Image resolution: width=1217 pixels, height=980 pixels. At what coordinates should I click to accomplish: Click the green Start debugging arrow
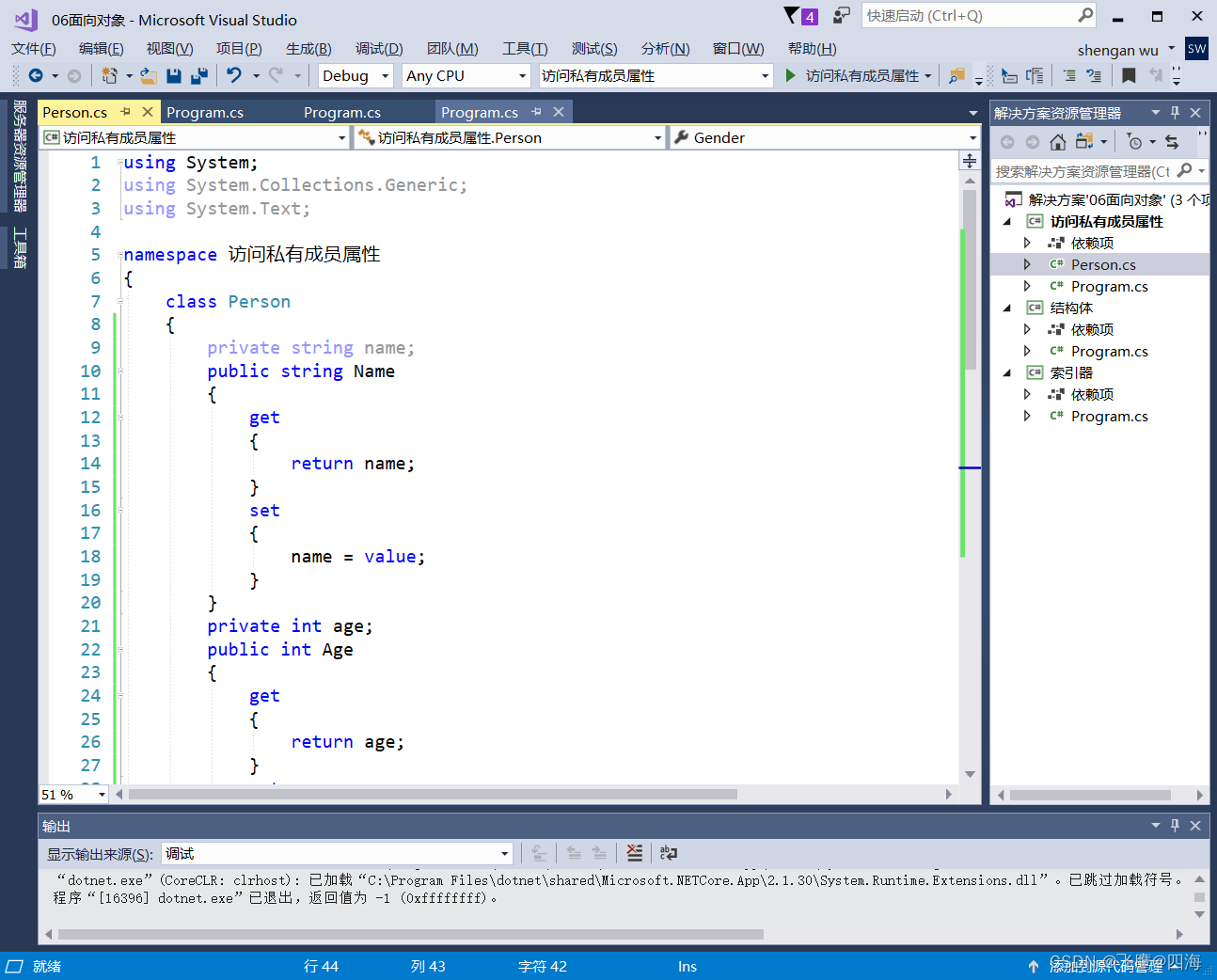[x=790, y=76]
